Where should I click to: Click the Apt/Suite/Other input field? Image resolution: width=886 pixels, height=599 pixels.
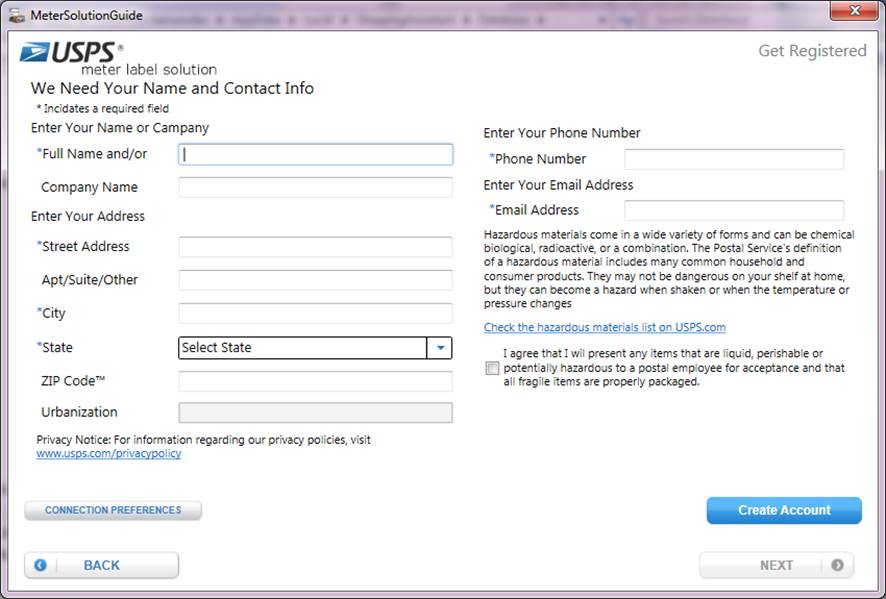coord(315,280)
